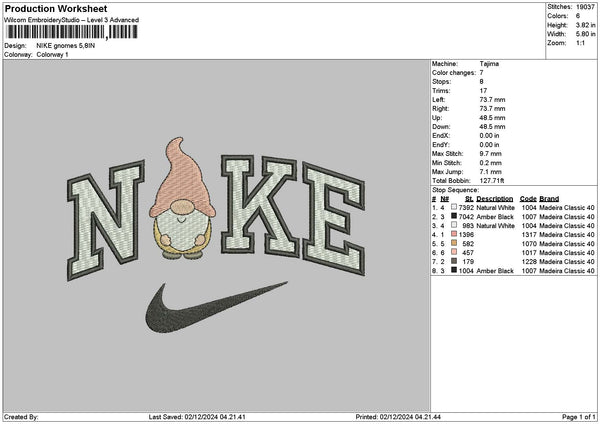Click the Amber Black swatch beside 7042
Image resolution: width=600 pixels, height=424 pixels.
click(454, 216)
